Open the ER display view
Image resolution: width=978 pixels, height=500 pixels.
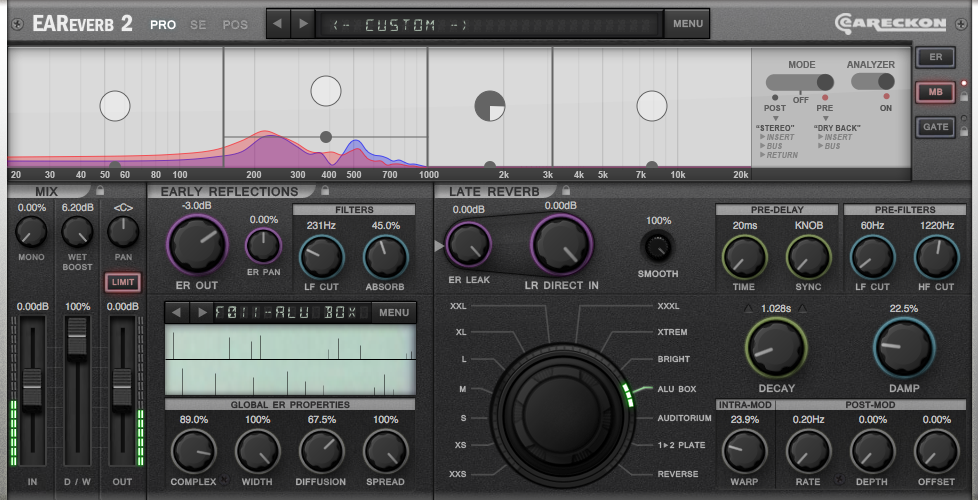pos(936,57)
